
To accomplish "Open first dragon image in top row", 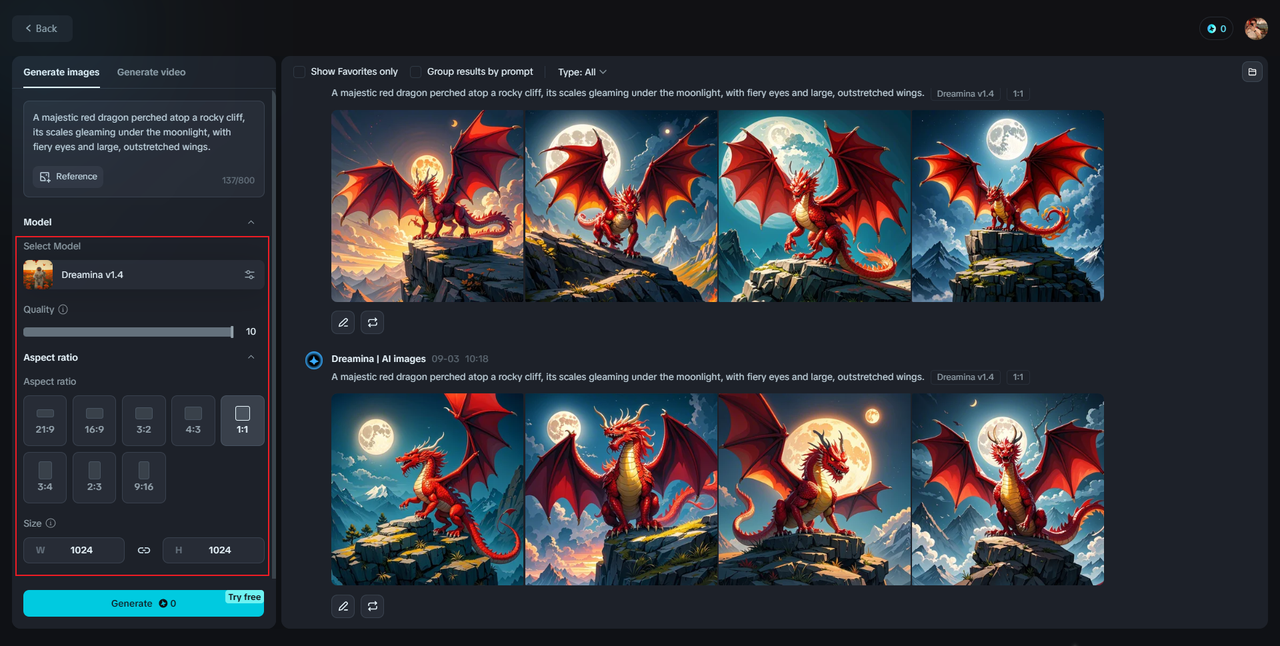I will [x=428, y=206].
